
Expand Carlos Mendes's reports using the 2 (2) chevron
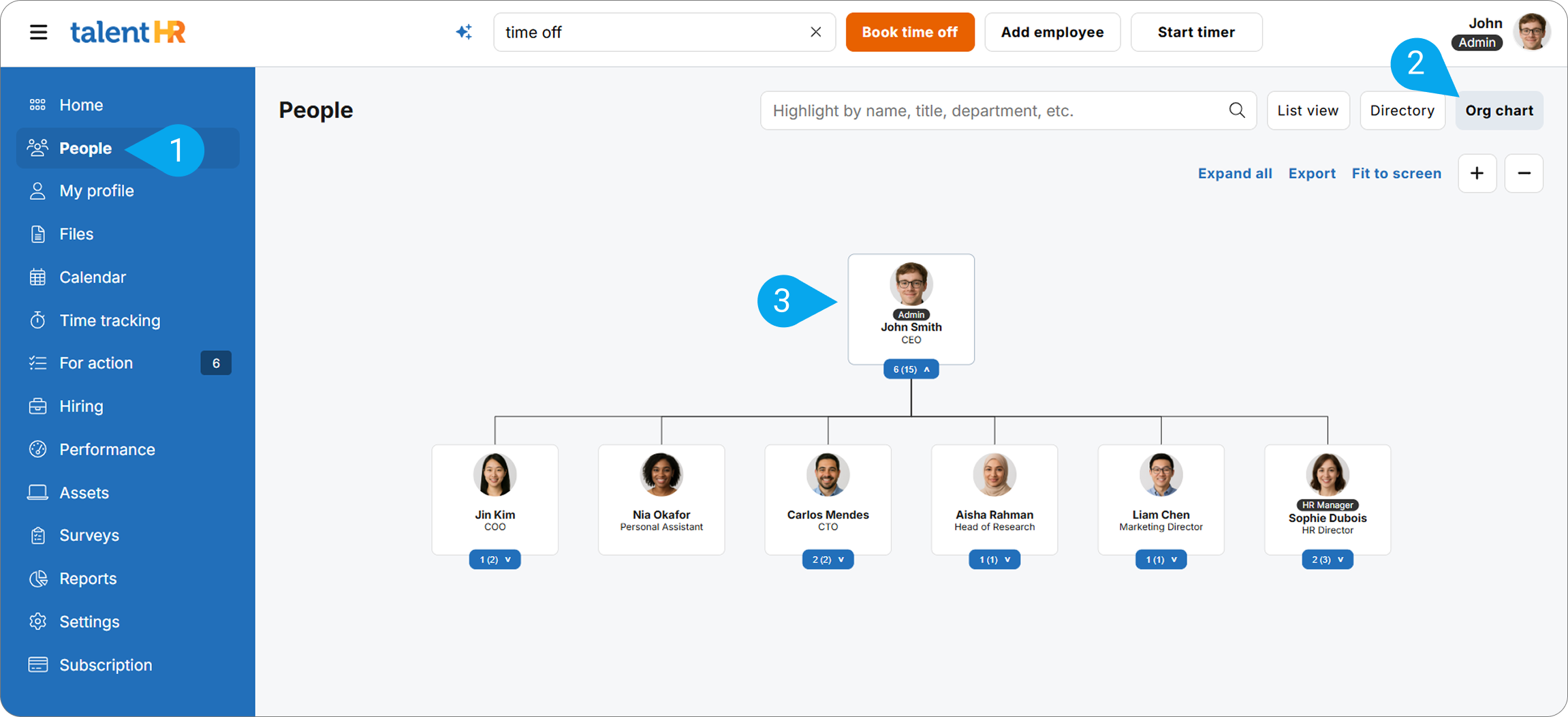(828, 559)
